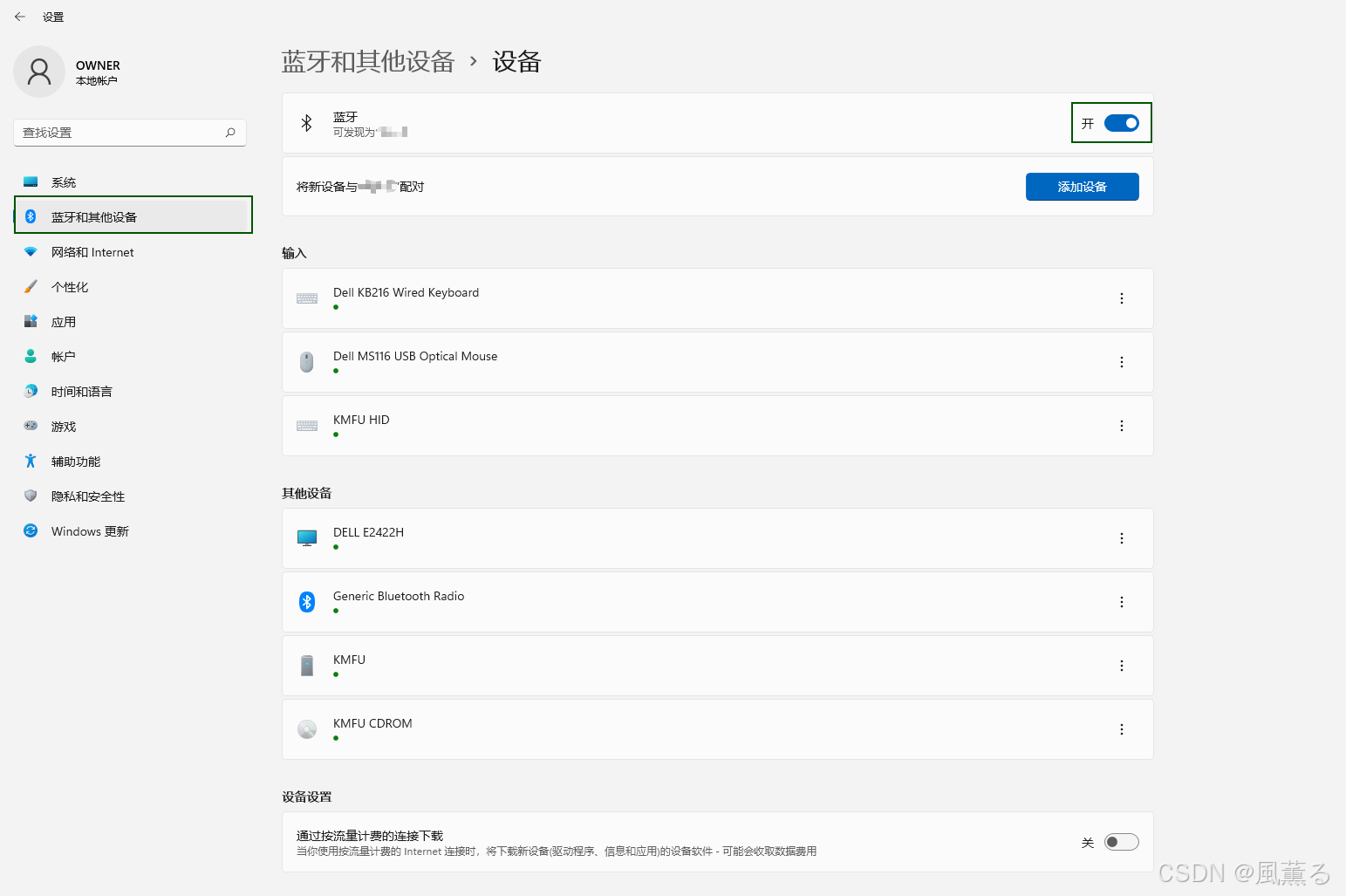Screen dimensions: 1346x896
Task: Click the accessibility icon for 辅助功能
Action: tap(31, 461)
